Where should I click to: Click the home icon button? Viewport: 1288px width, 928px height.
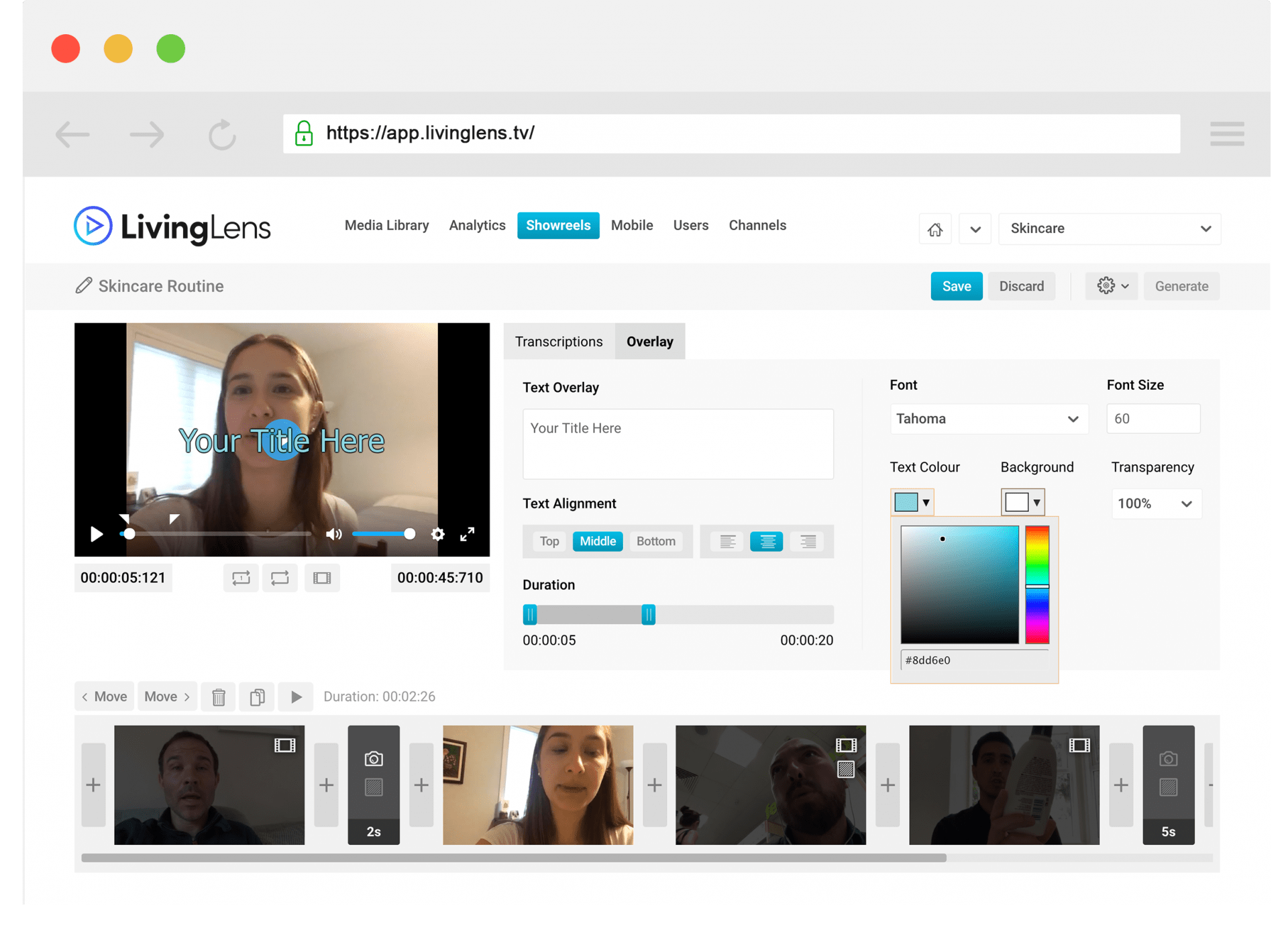934,229
